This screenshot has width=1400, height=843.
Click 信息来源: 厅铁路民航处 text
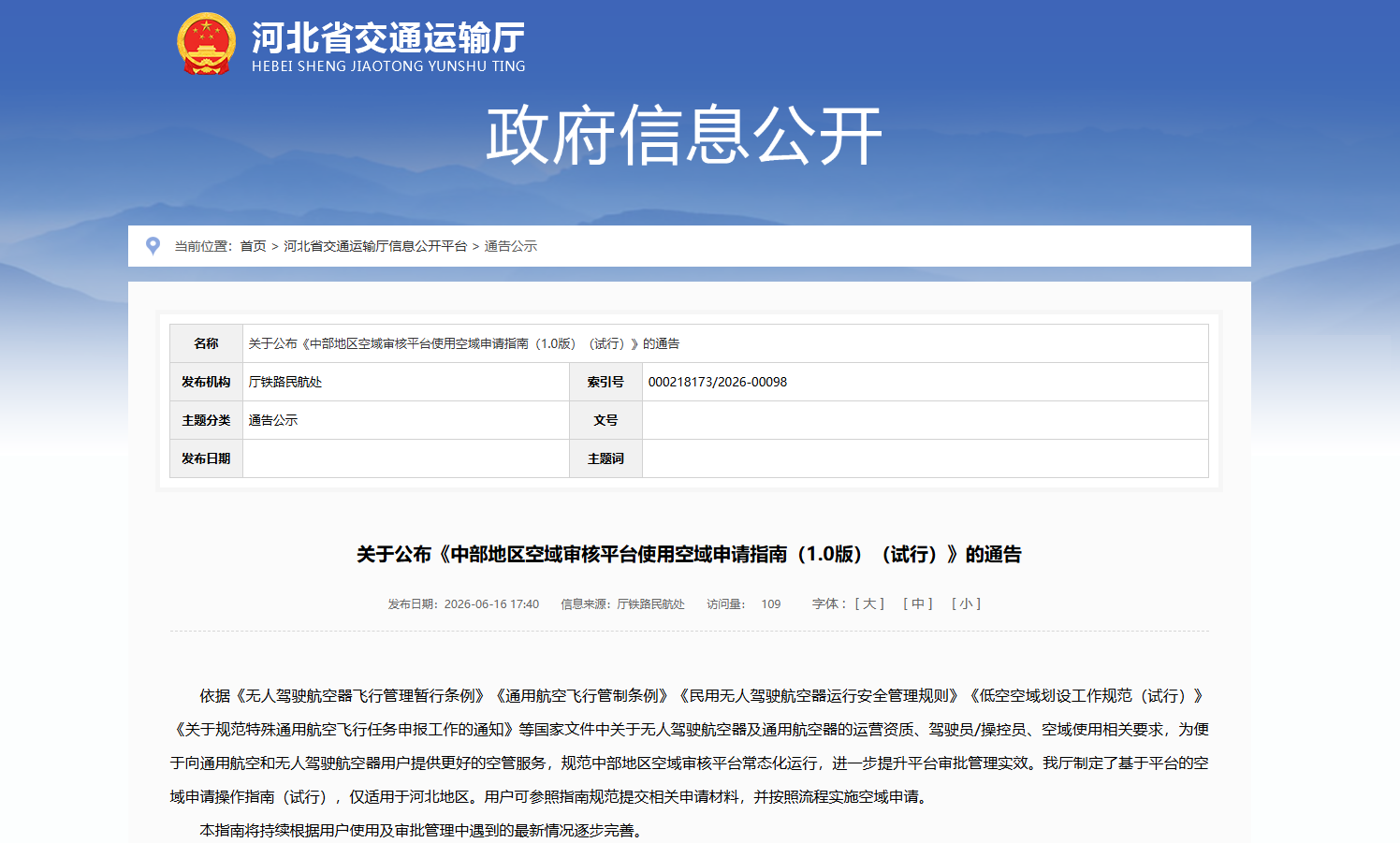click(x=622, y=603)
